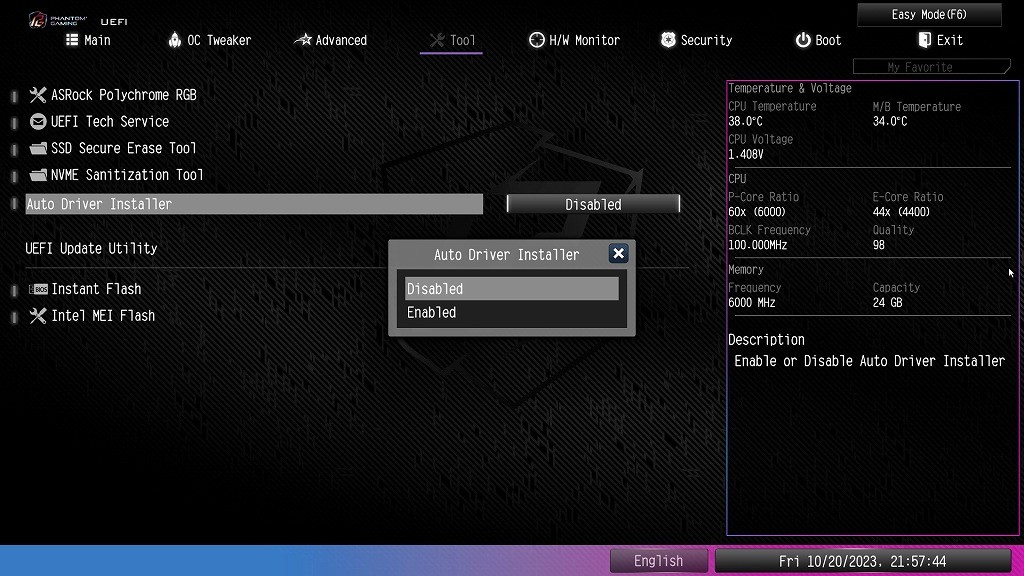Click the OC Tweaker rocket icon
Screen dimensions: 1024x576
pos(174,40)
